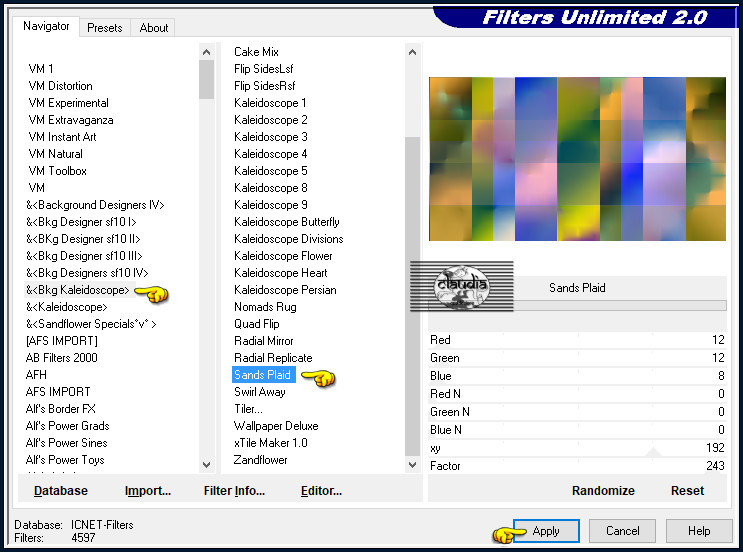Adjust the Red N slider
Image resolution: width=743 pixels, height=552 pixels.
tap(577, 394)
